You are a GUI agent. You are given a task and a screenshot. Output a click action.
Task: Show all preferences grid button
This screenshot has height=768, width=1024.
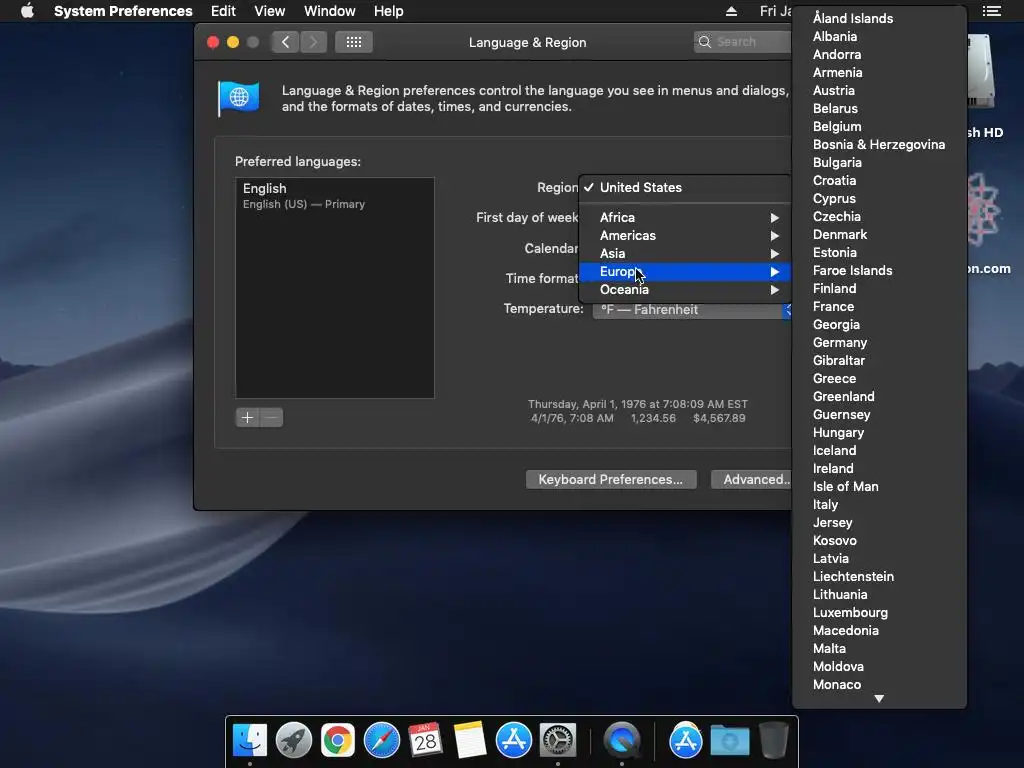tap(354, 42)
